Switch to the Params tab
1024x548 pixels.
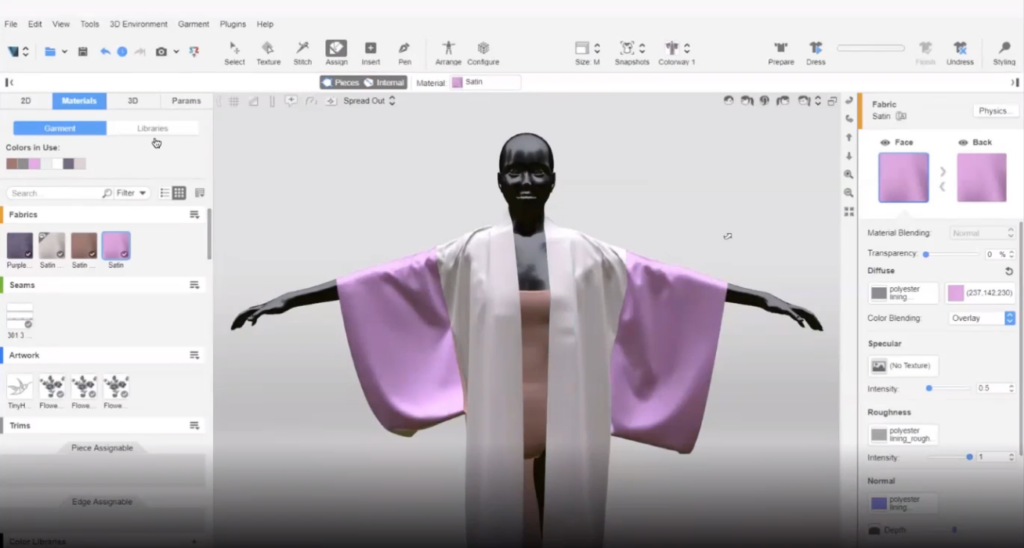coord(186,101)
